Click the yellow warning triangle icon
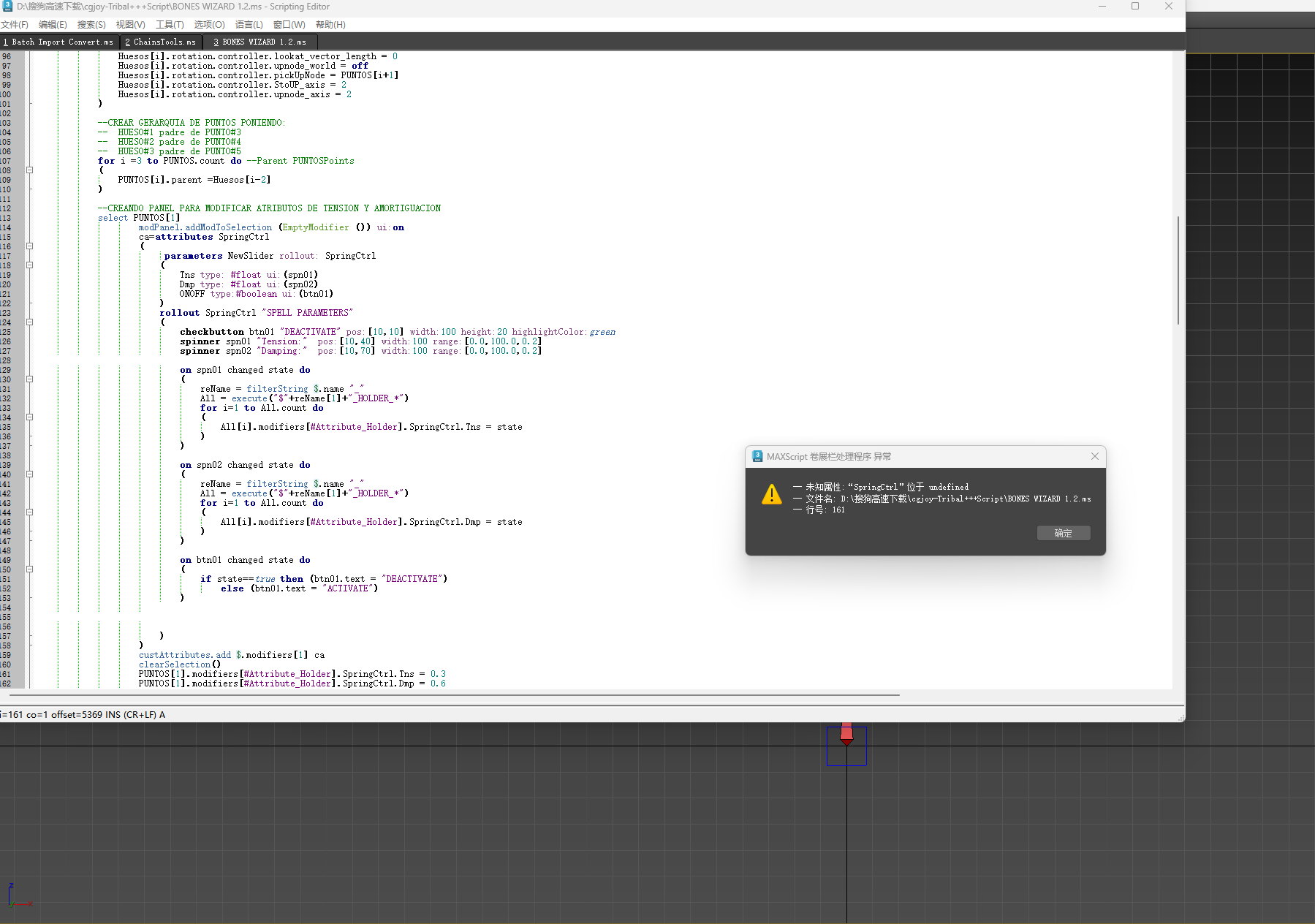The height and width of the screenshot is (924, 1315). (x=771, y=494)
